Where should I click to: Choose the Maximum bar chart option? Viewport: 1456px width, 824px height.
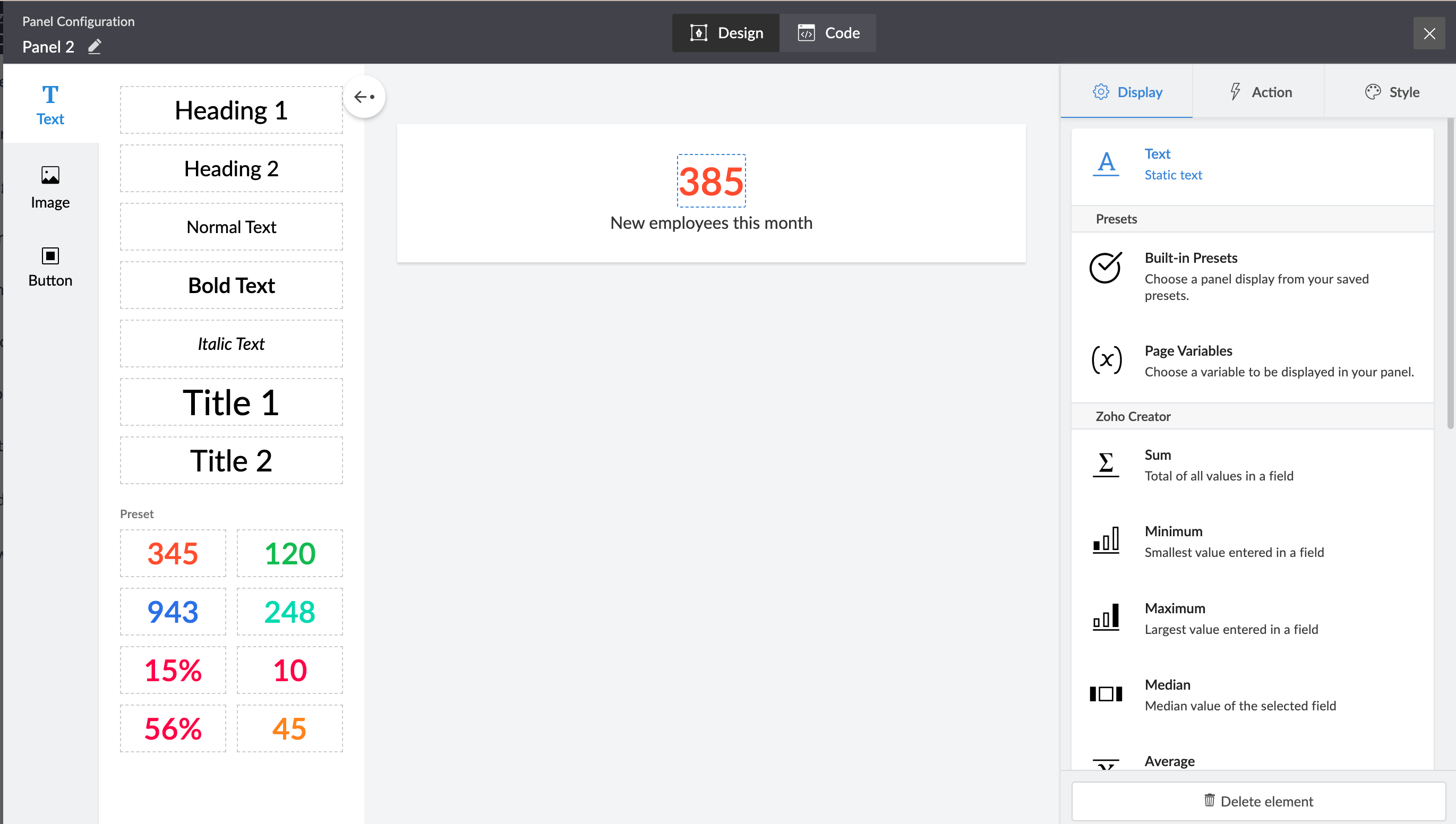point(1230,619)
